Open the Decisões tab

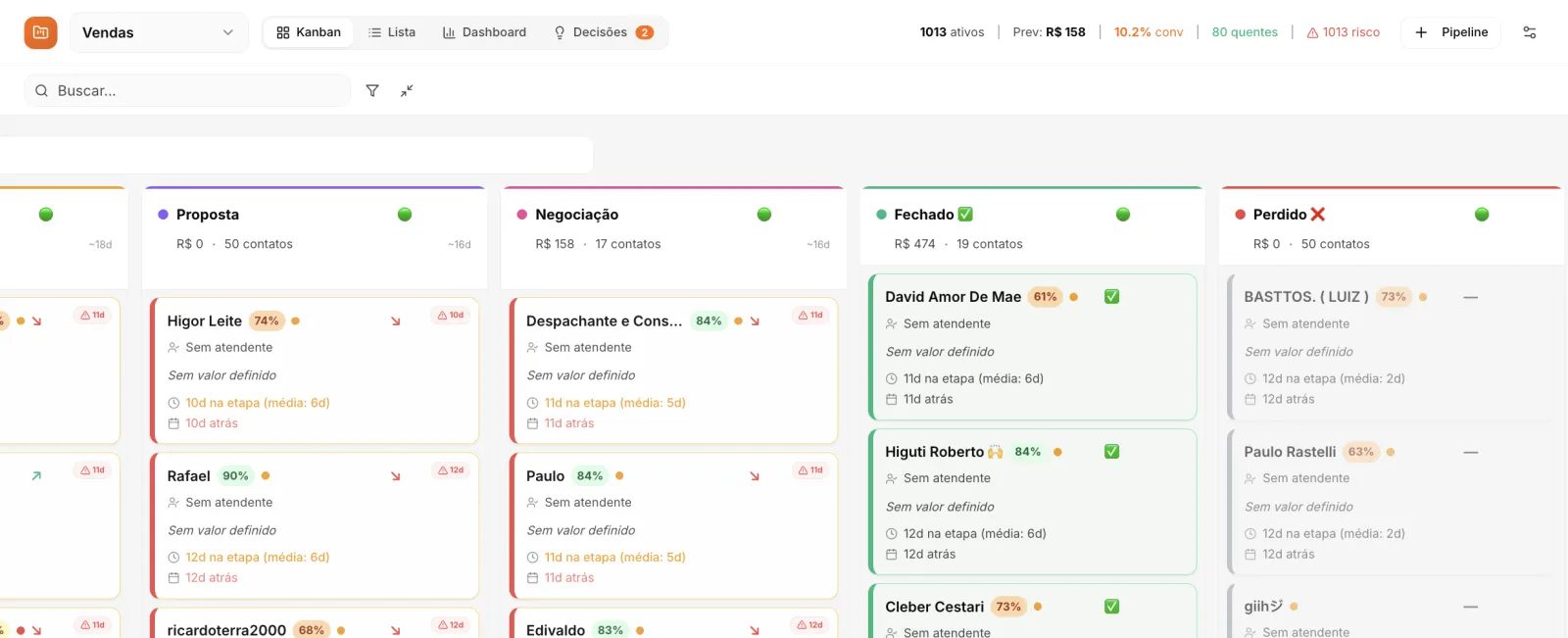click(x=603, y=32)
